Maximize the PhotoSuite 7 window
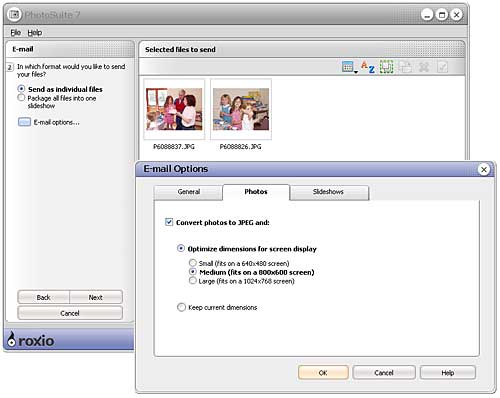The width and height of the screenshot is (500, 398). pyautogui.click(x=442, y=15)
